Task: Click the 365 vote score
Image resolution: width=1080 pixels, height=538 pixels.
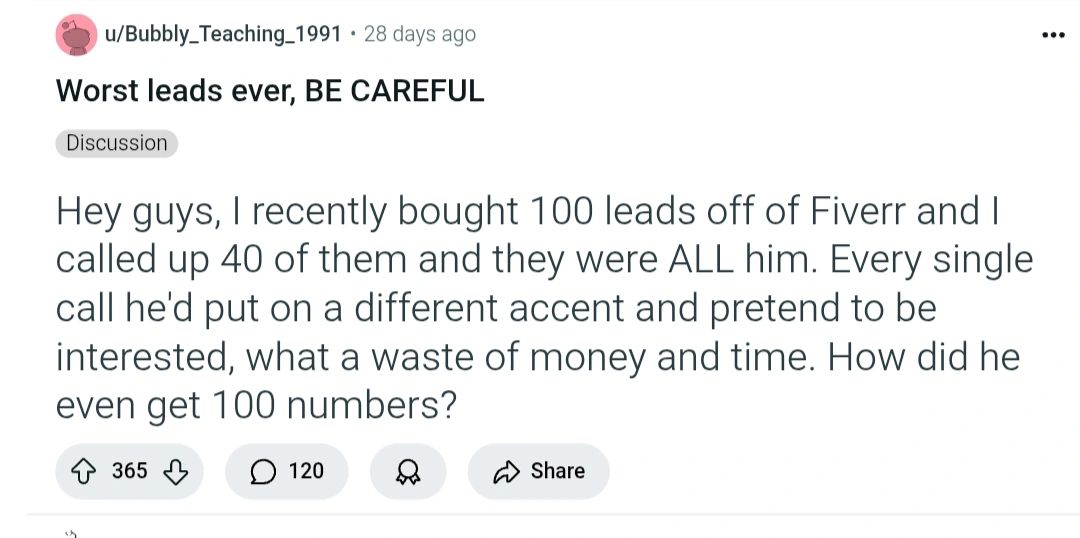Action: pos(129,471)
